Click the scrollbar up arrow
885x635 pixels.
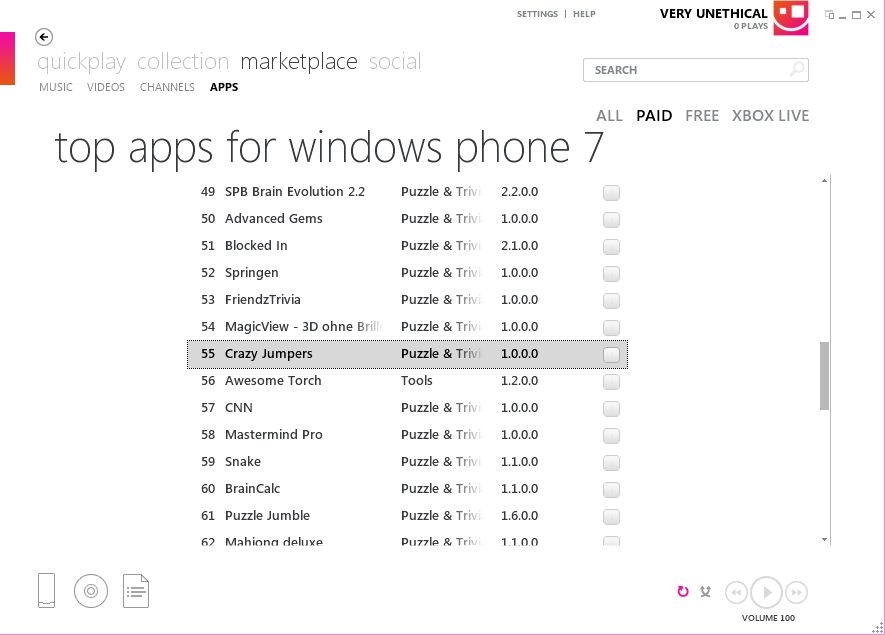click(825, 181)
